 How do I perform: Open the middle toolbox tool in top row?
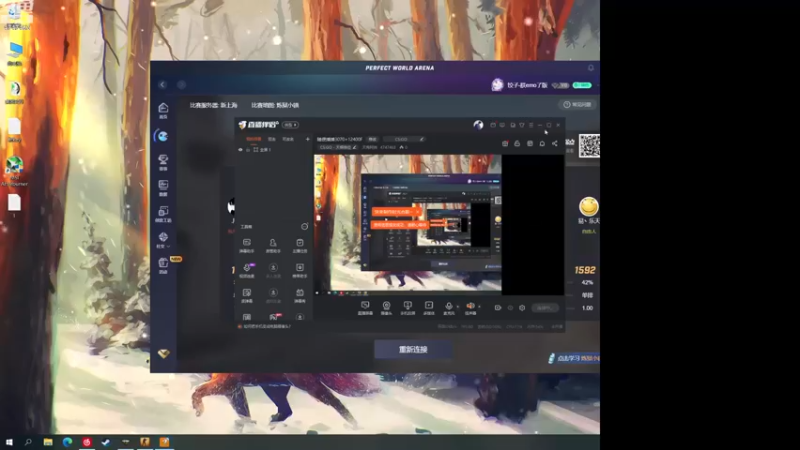[x=273, y=245]
